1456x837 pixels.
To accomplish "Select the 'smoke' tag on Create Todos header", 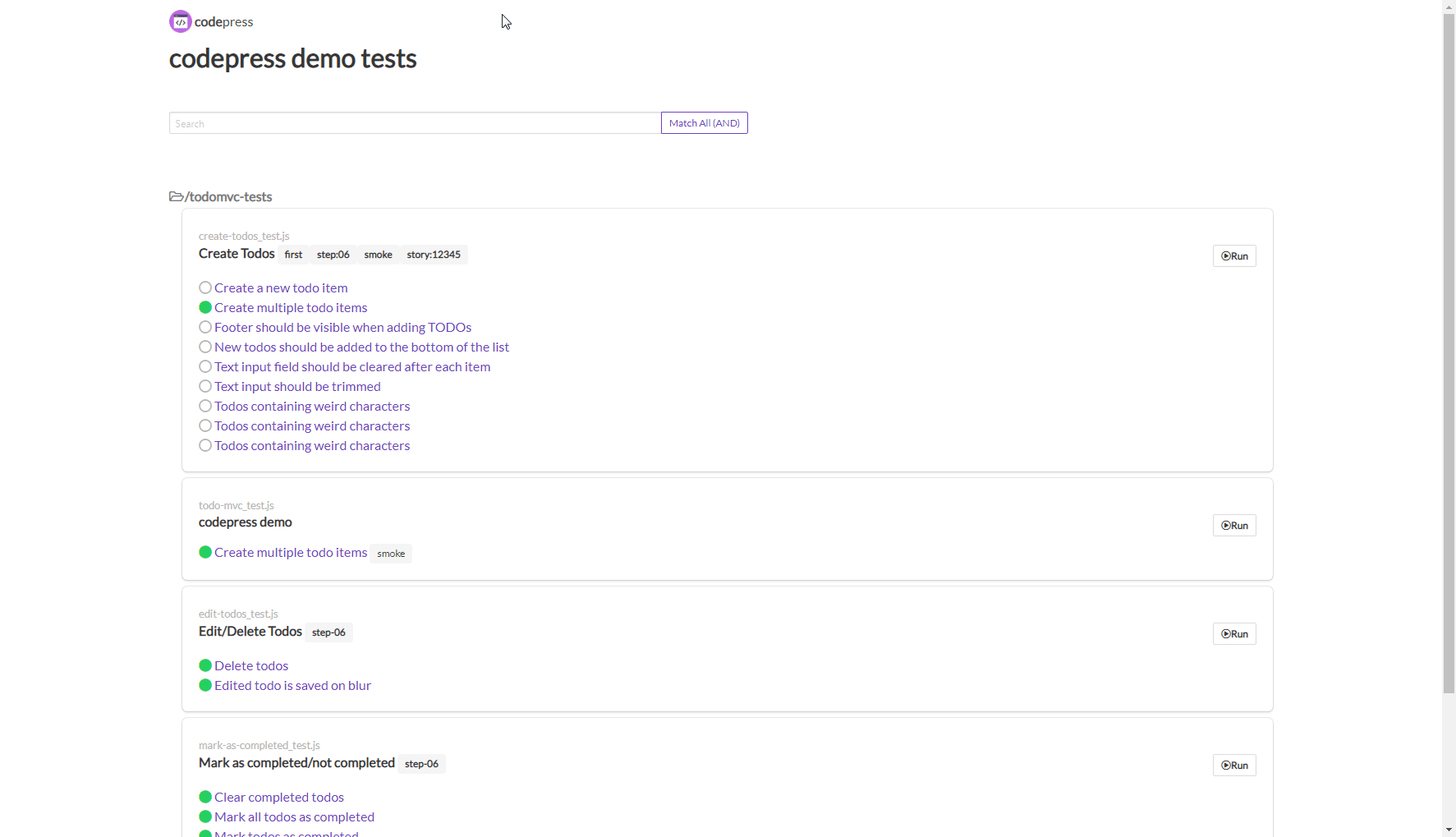I will (379, 255).
